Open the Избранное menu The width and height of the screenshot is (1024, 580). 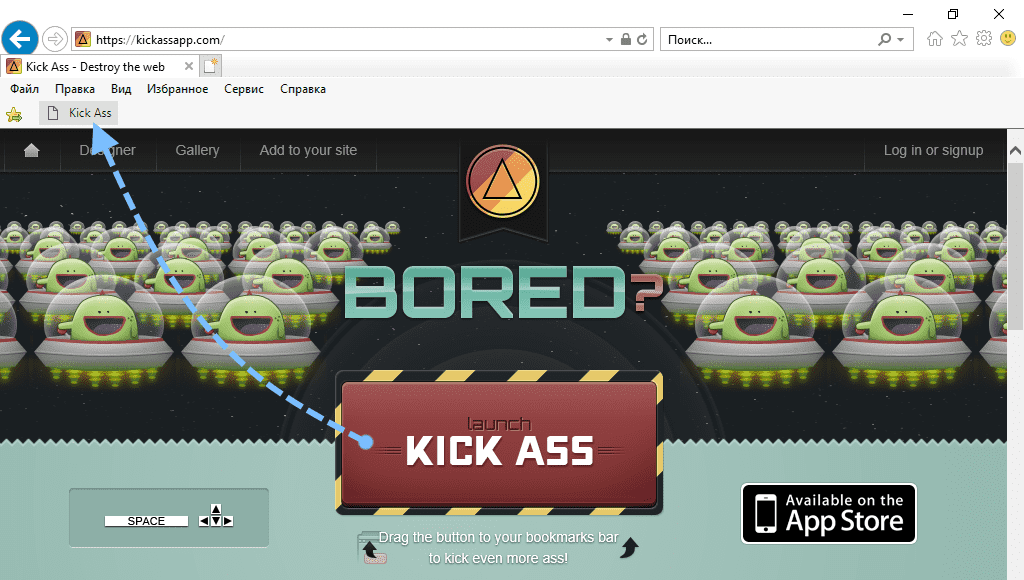tap(177, 89)
